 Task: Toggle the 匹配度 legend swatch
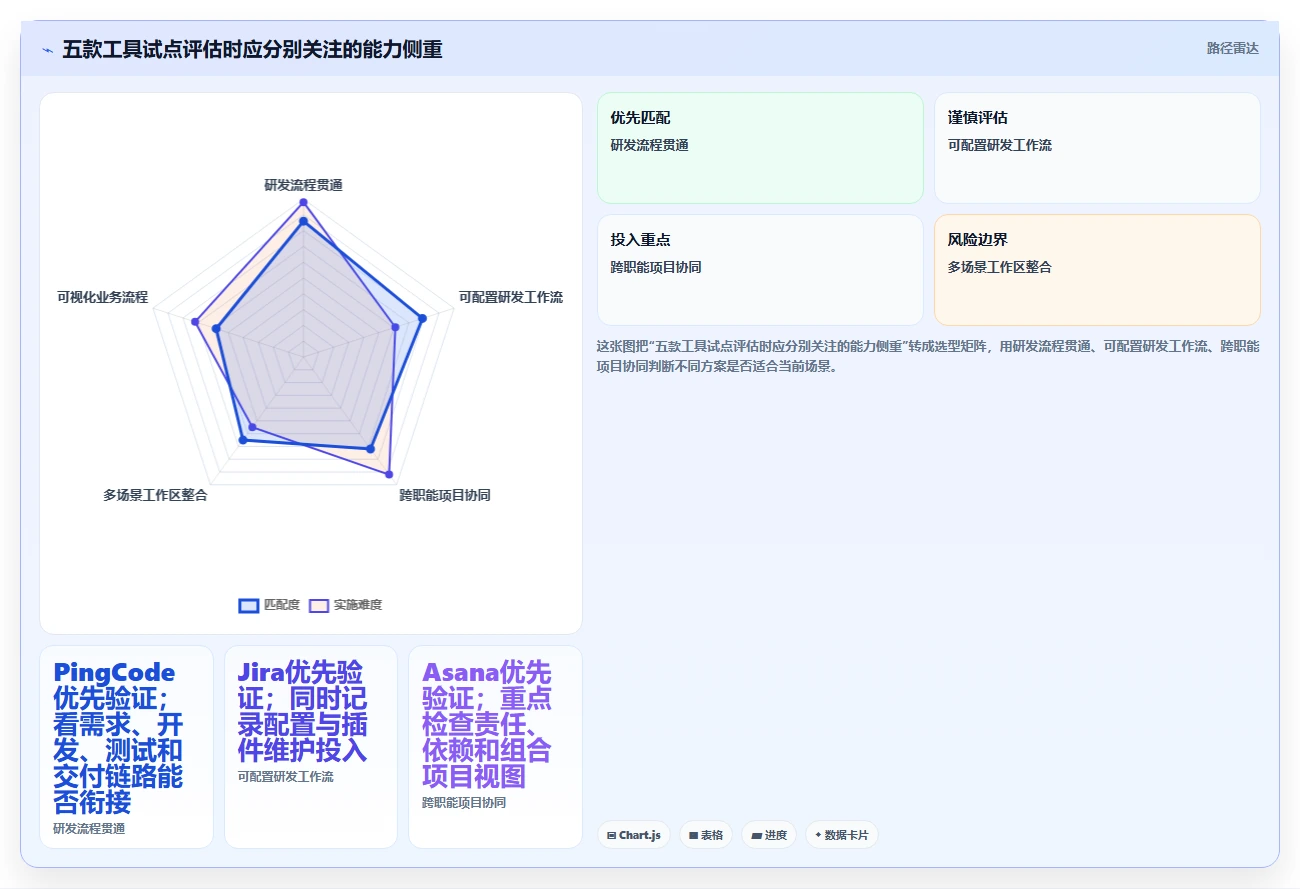pos(248,605)
